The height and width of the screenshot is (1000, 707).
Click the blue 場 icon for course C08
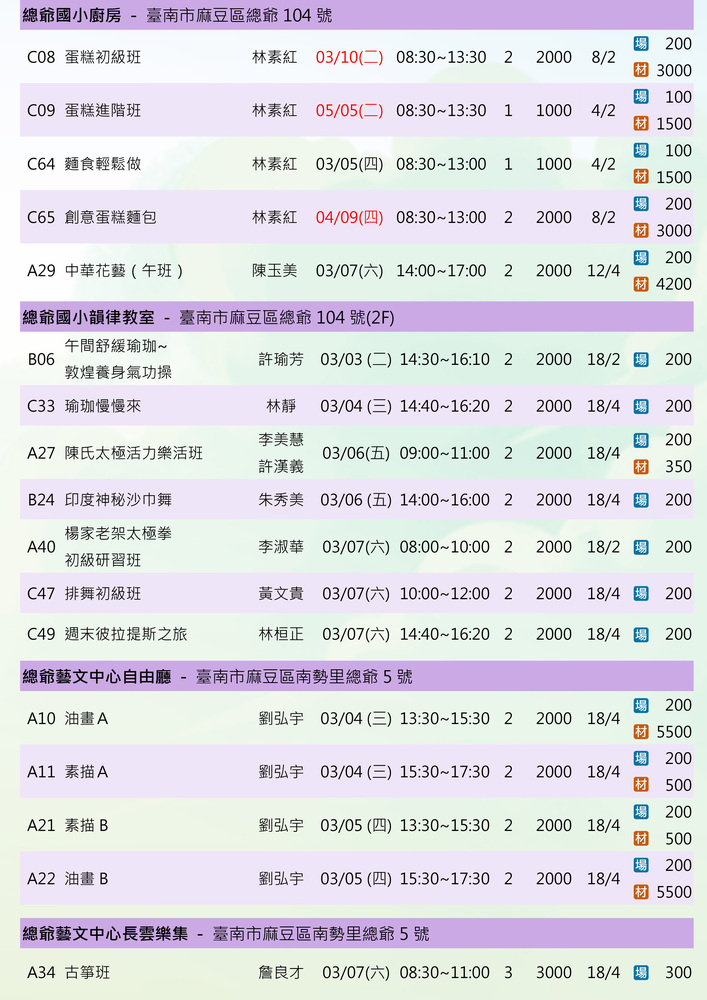[641, 44]
